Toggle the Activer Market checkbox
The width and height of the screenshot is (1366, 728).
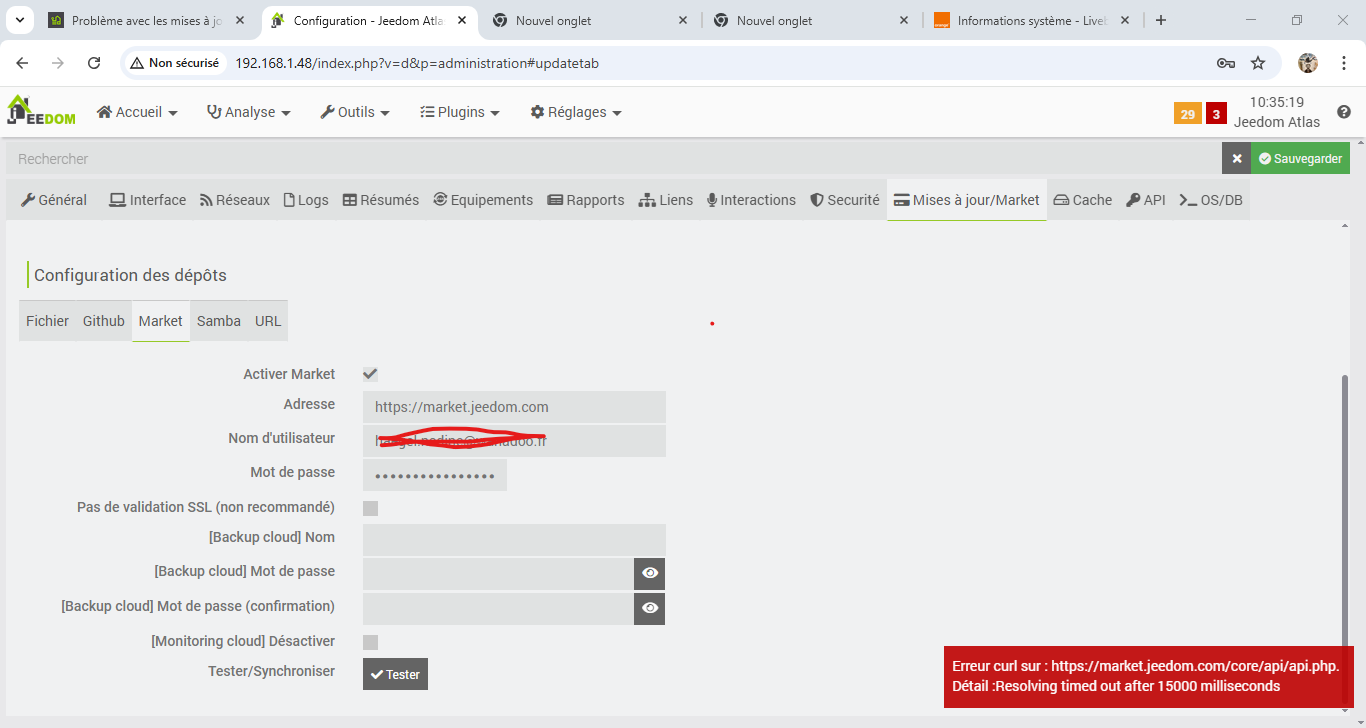pyautogui.click(x=370, y=374)
